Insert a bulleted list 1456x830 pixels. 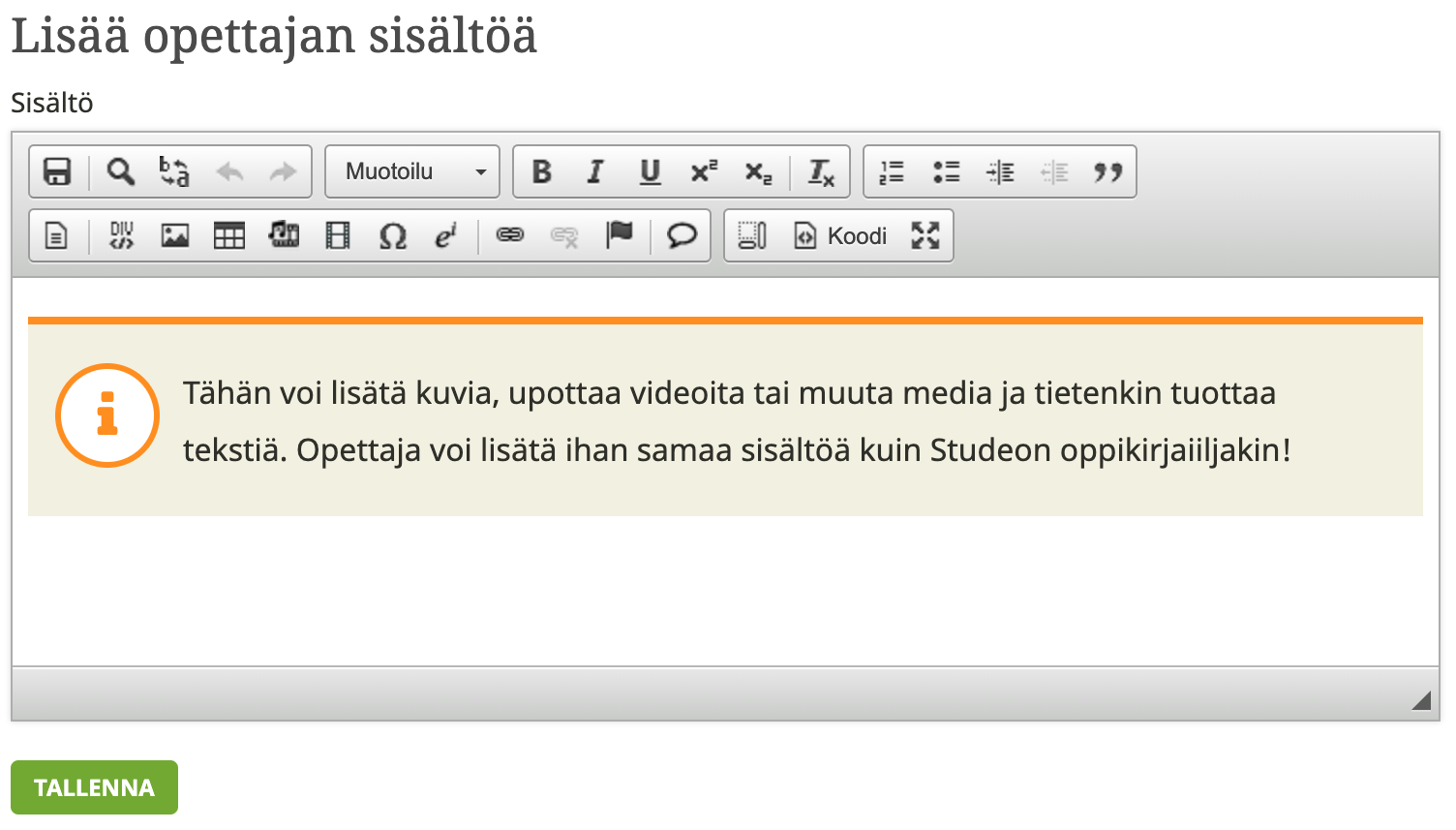point(946,171)
